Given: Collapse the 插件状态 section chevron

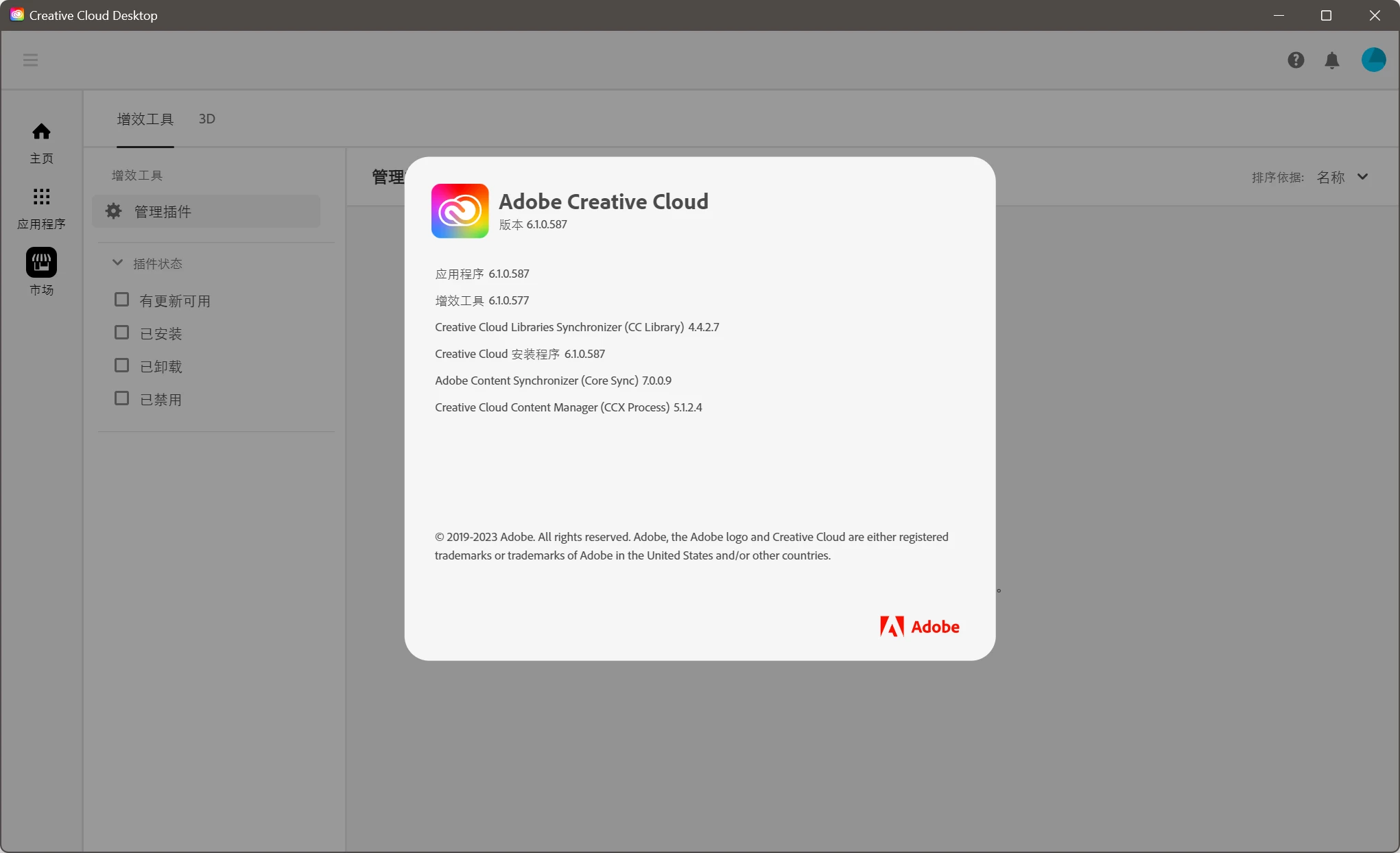Looking at the screenshot, I should tap(117, 263).
